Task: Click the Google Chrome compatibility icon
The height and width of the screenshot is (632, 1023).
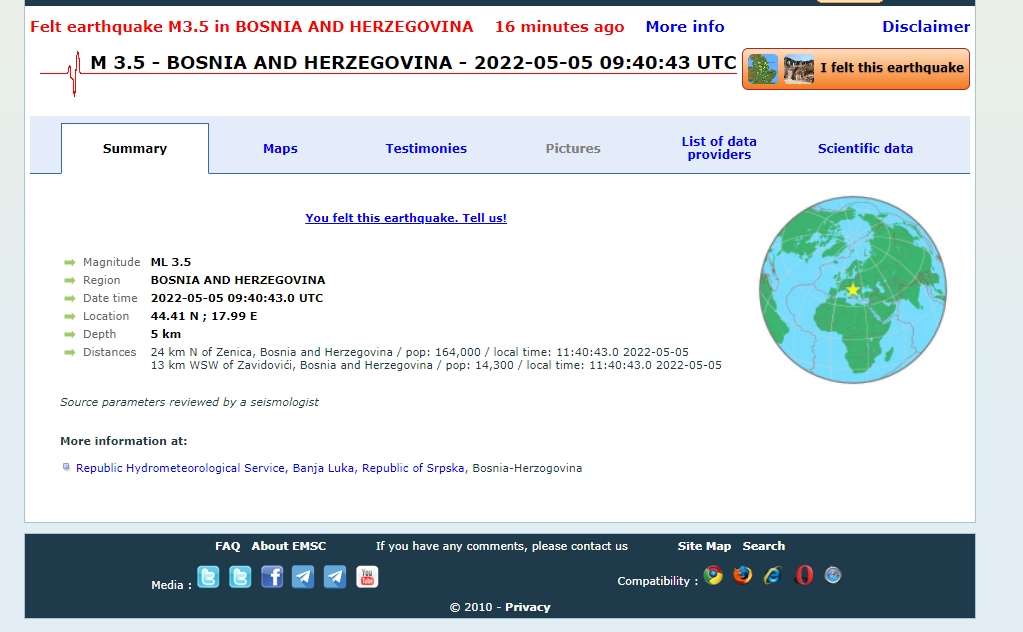Action: (x=713, y=575)
